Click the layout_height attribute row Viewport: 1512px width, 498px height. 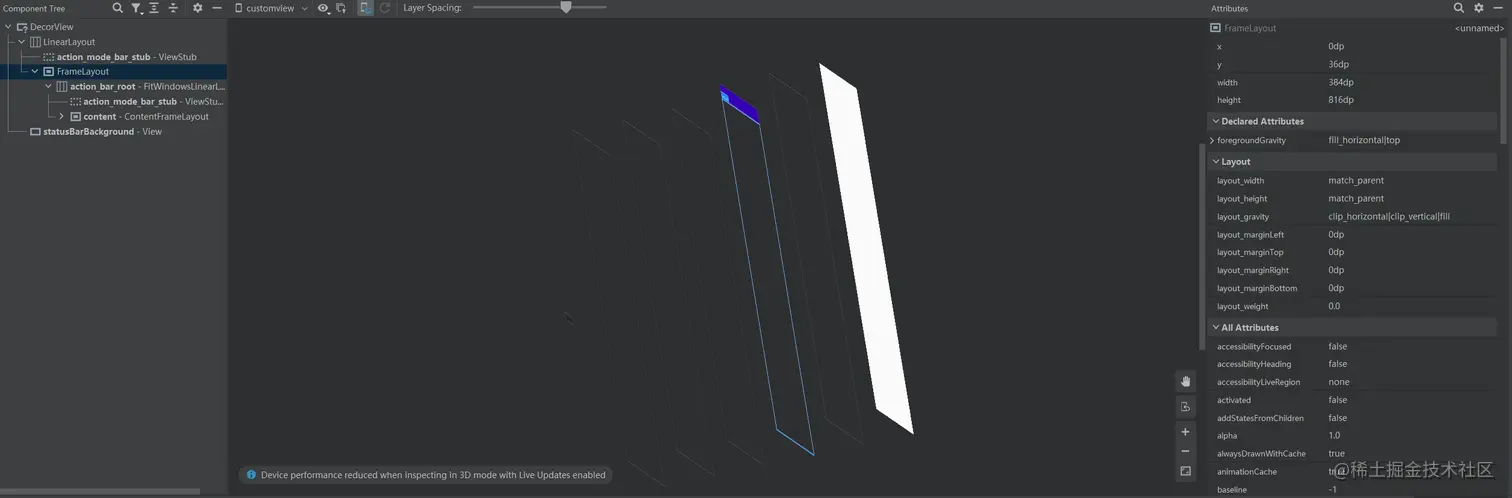click(x=1352, y=199)
